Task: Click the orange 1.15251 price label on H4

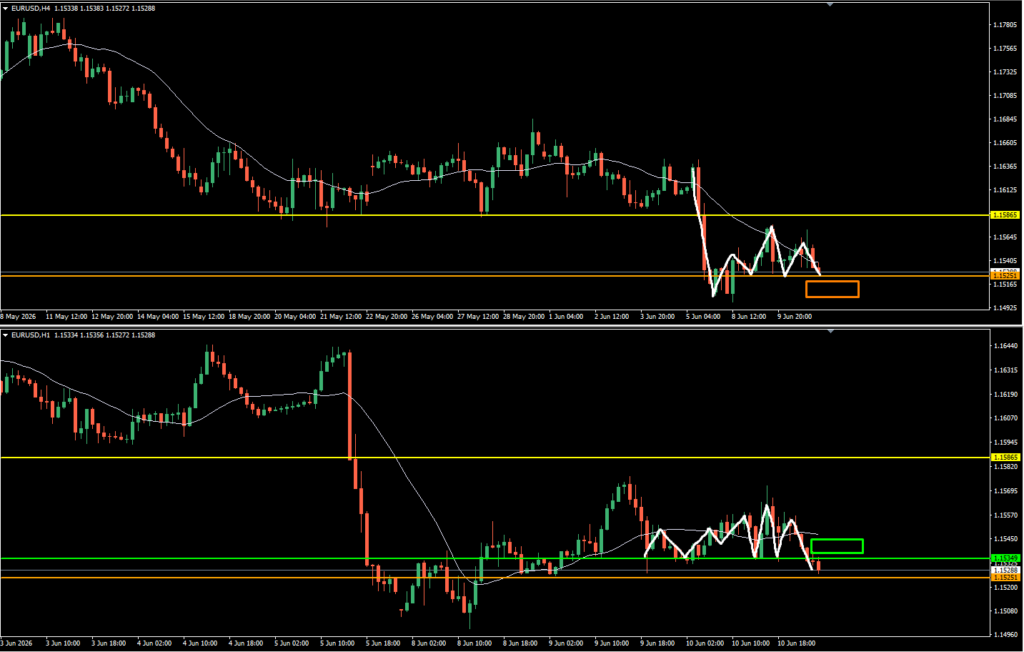Action: click(1005, 276)
